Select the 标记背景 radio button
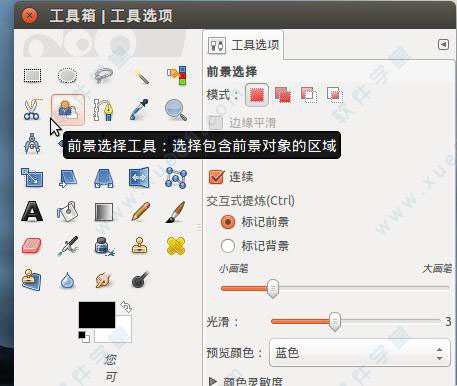Viewport: 457px width, 386px height. [x=228, y=246]
